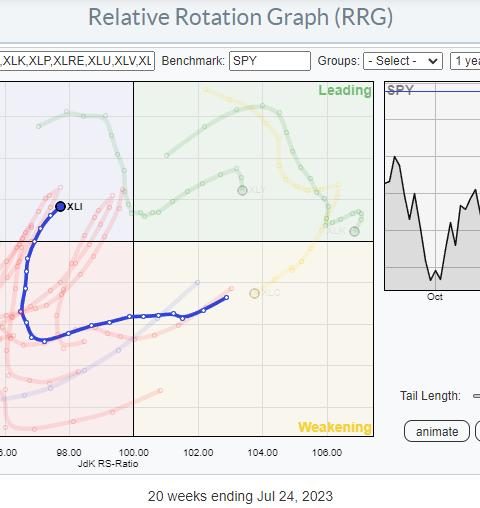Click the Benchmark label

[x=193, y=61]
